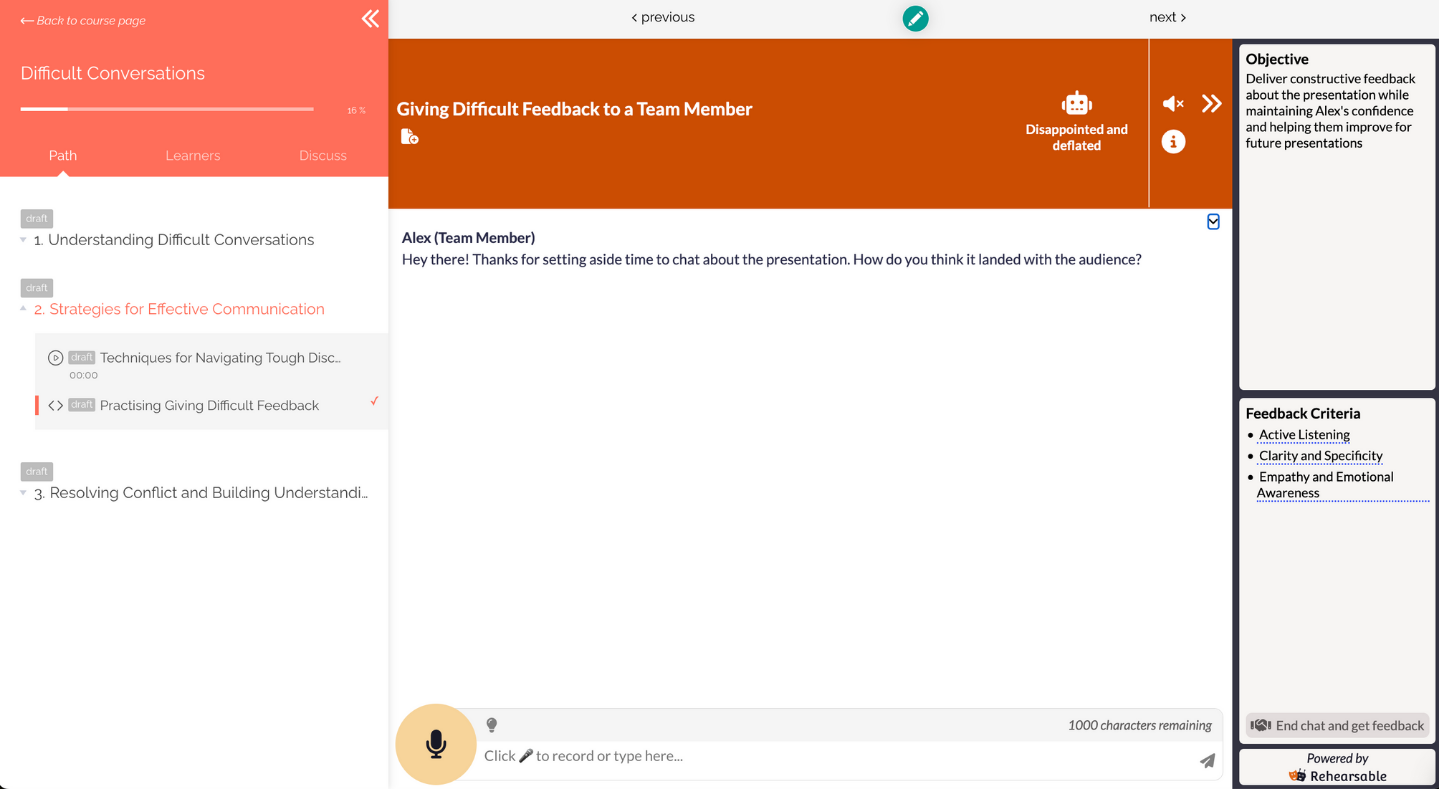Switch to the Learners tab

(192, 155)
